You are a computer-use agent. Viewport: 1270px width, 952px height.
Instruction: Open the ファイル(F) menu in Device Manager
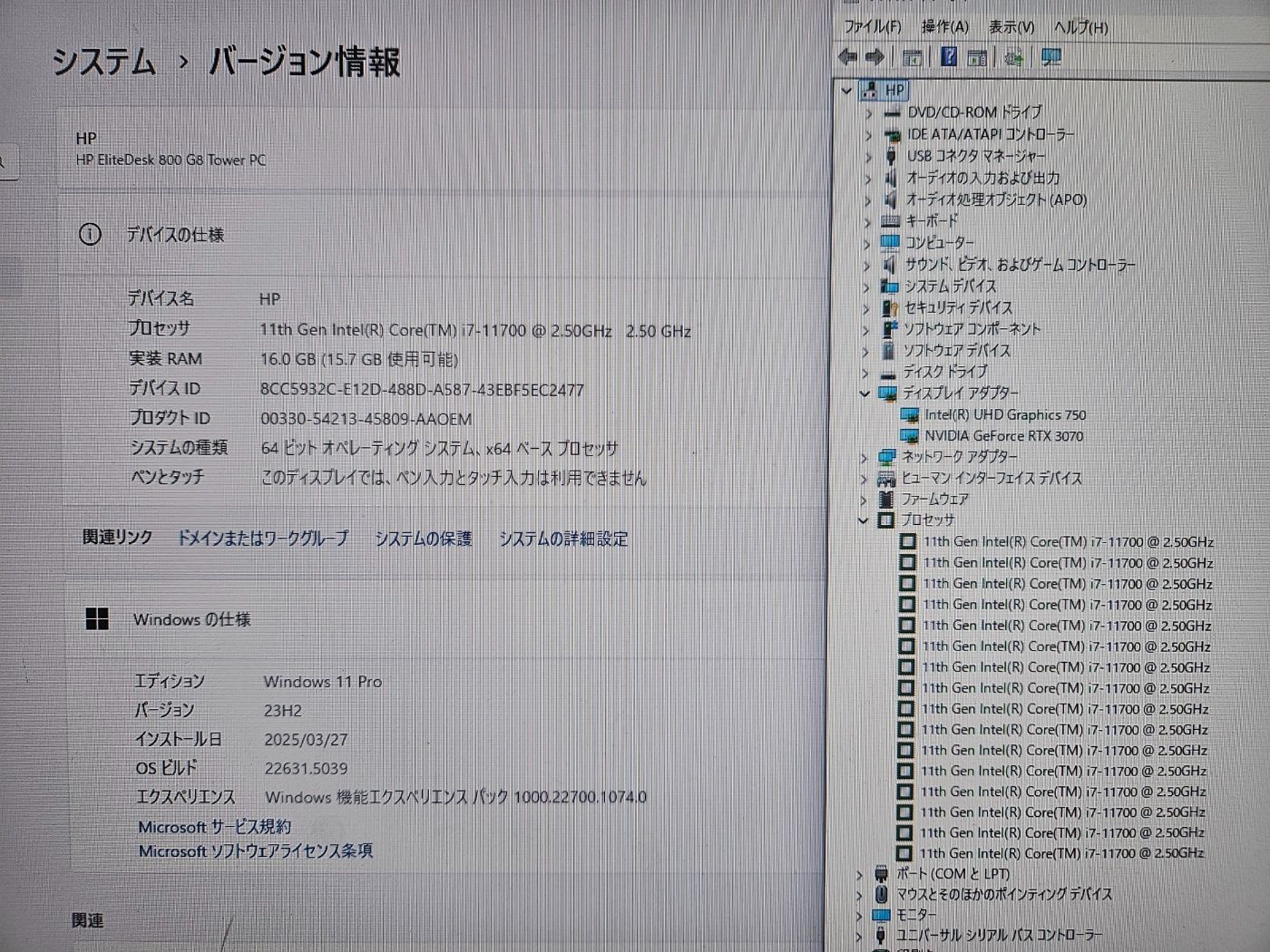[873, 27]
